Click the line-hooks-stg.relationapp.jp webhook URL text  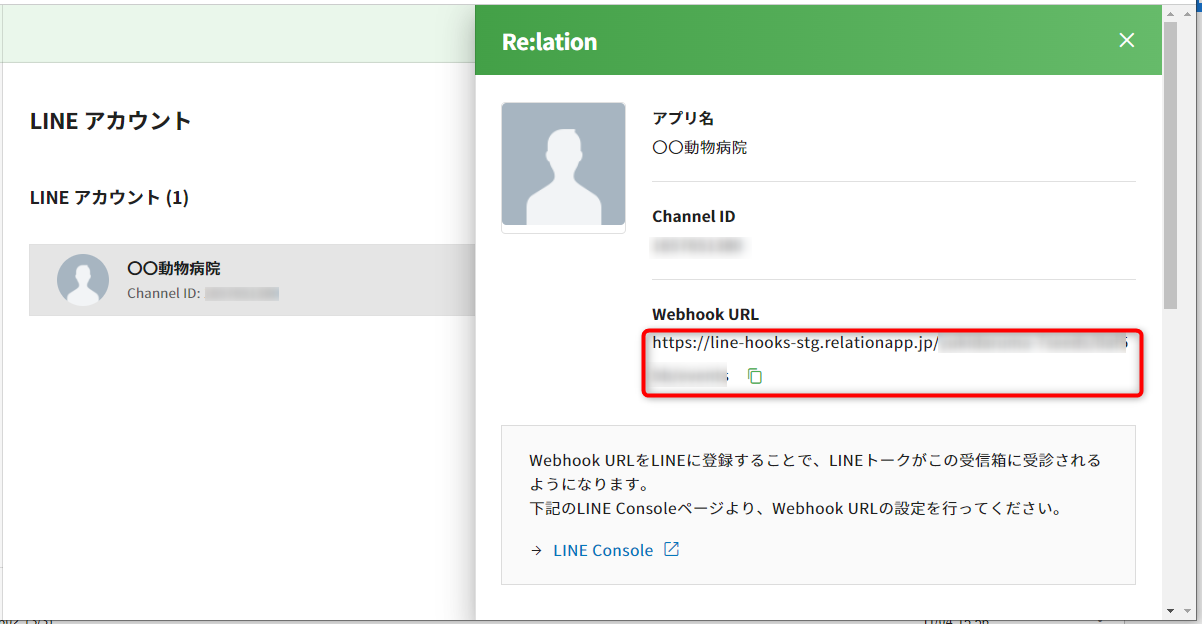point(794,343)
